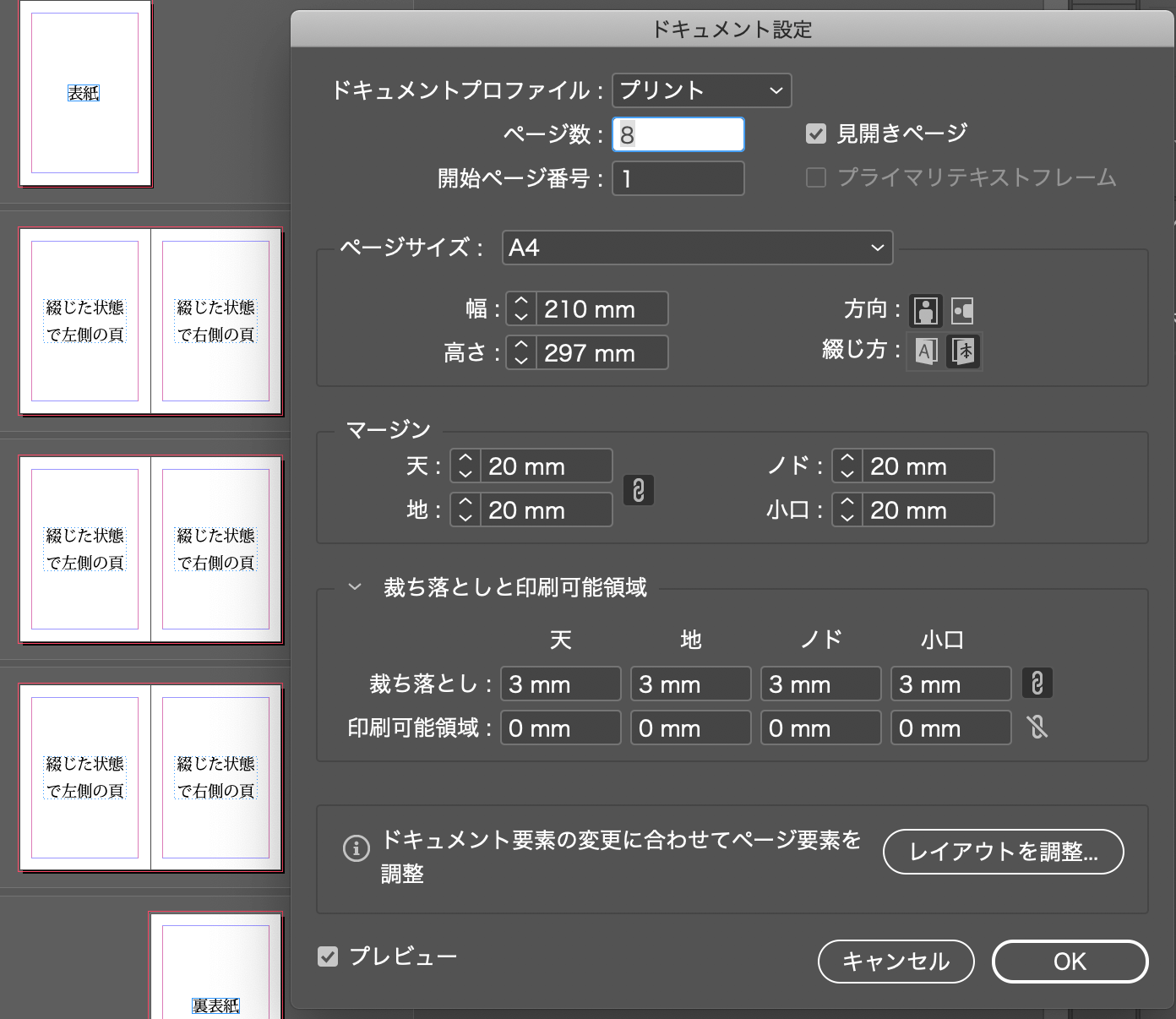Click the ページ数 input field
The height and width of the screenshot is (1019, 1176).
[677, 134]
